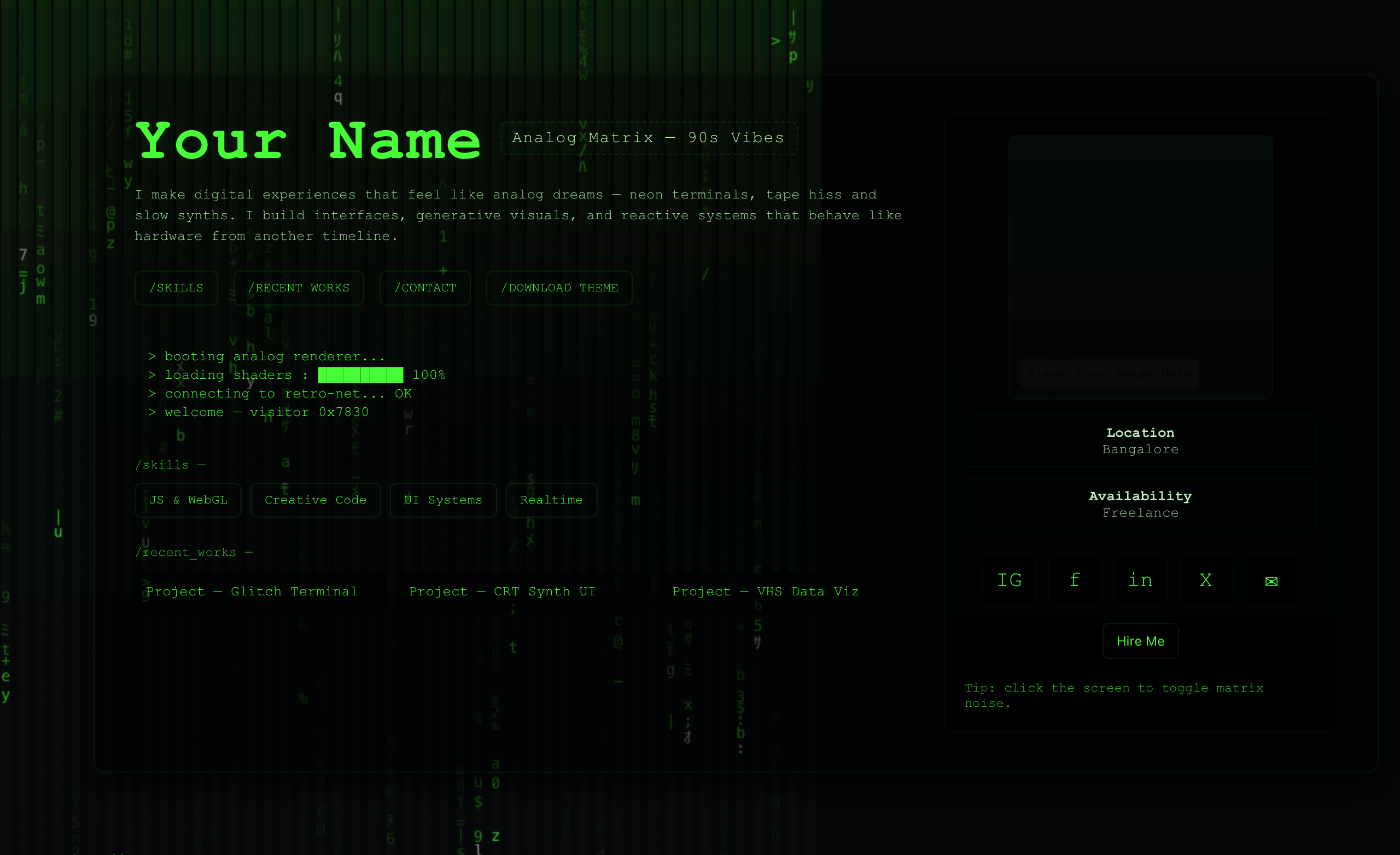The width and height of the screenshot is (1400, 855).
Task: Select the JS & WebGL skill chip
Action: click(x=188, y=500)
